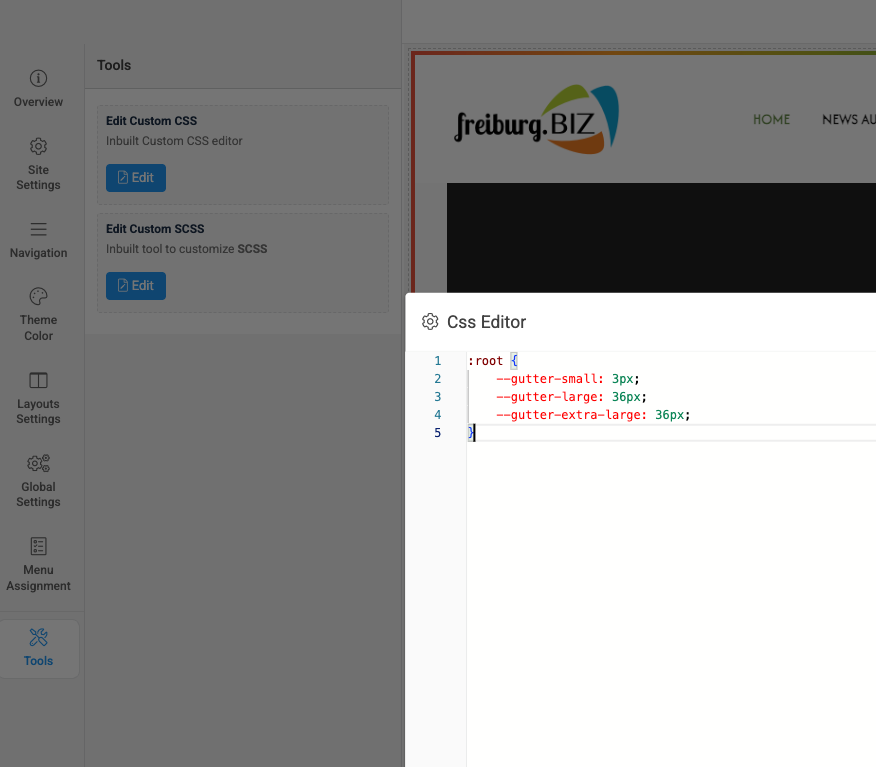Screen dimensions: 876x767
Task: Click line number 5 in the gutter
Action: coord(437,432)
